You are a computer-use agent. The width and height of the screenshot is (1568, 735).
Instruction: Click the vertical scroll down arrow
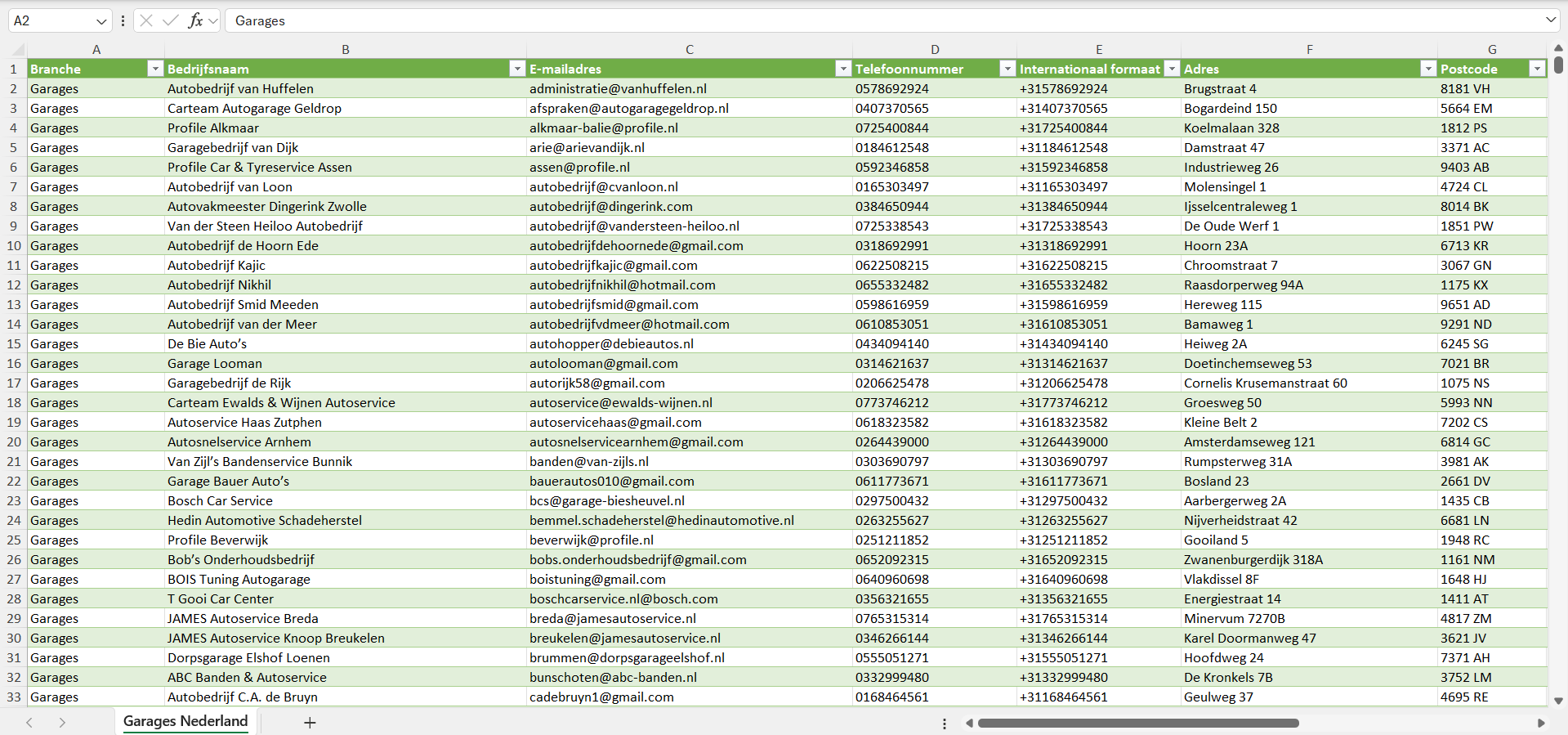(1558, 701)
